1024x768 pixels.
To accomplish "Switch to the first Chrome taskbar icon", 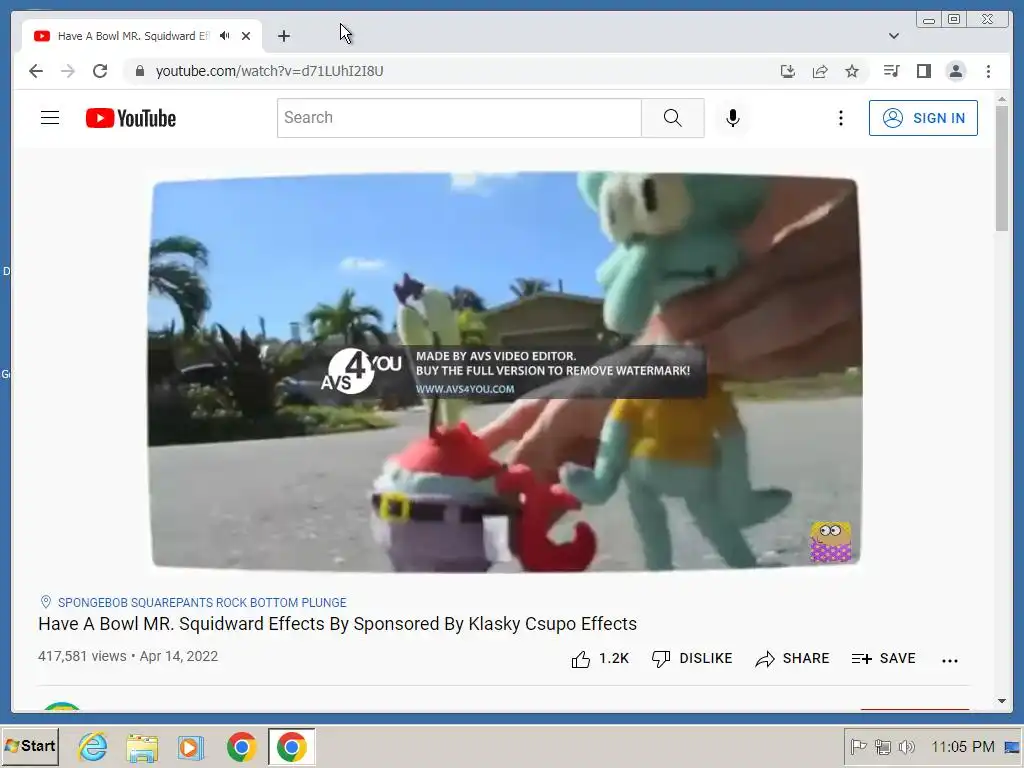I will [x=242, y=747].
